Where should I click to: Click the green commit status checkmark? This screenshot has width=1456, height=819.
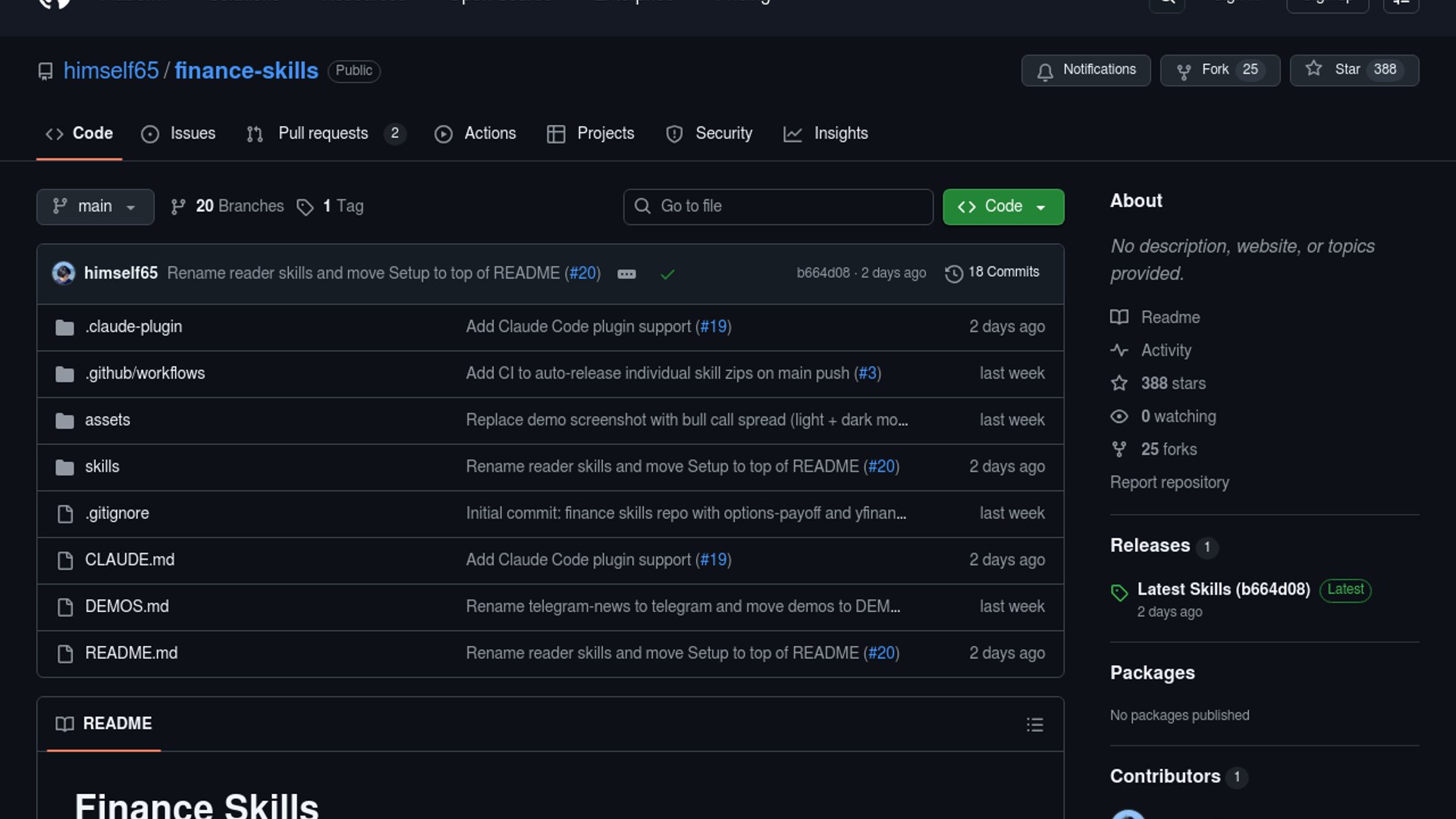click(667, 274)
